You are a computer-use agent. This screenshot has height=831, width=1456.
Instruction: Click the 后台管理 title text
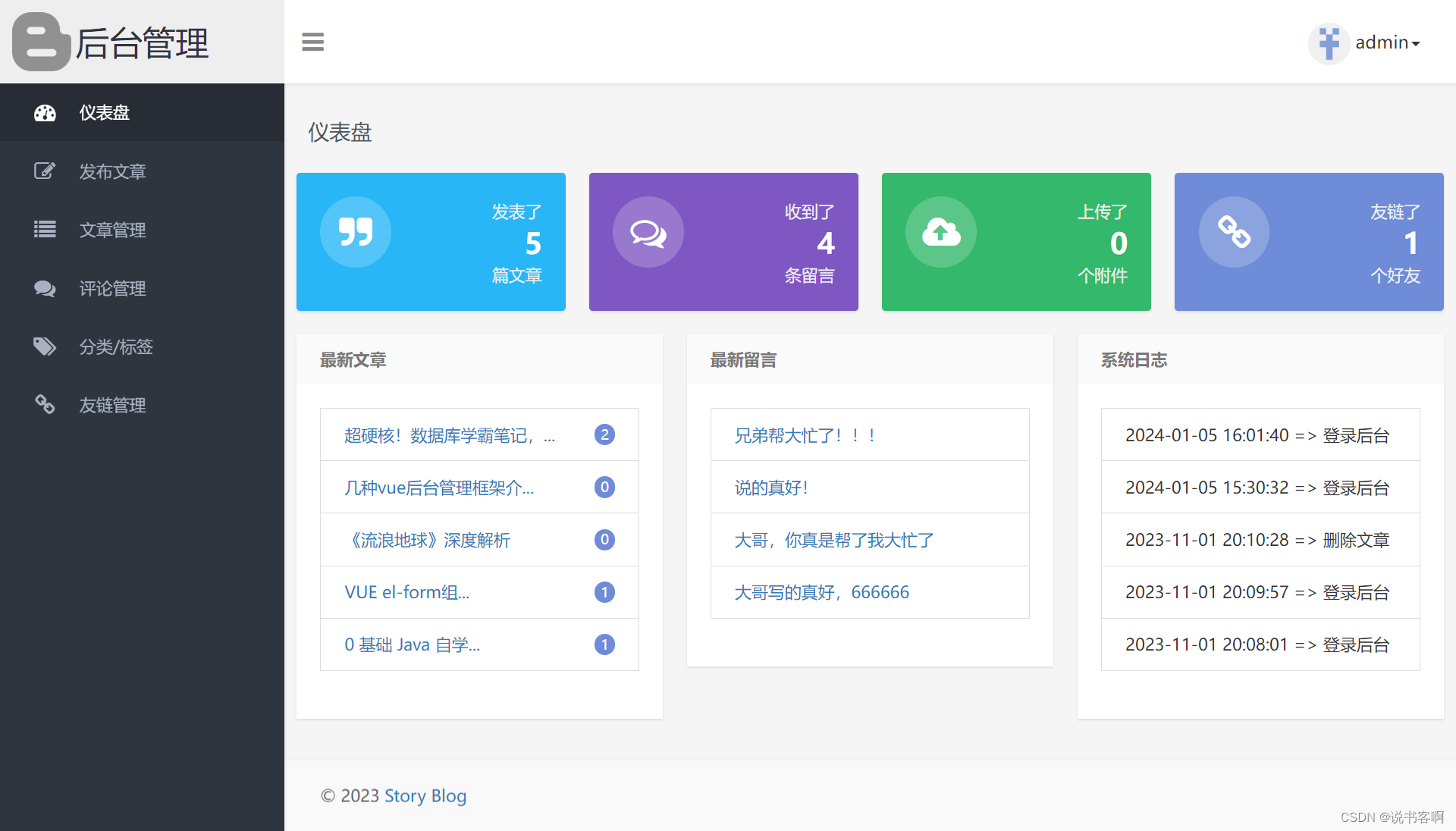[142, 43]
